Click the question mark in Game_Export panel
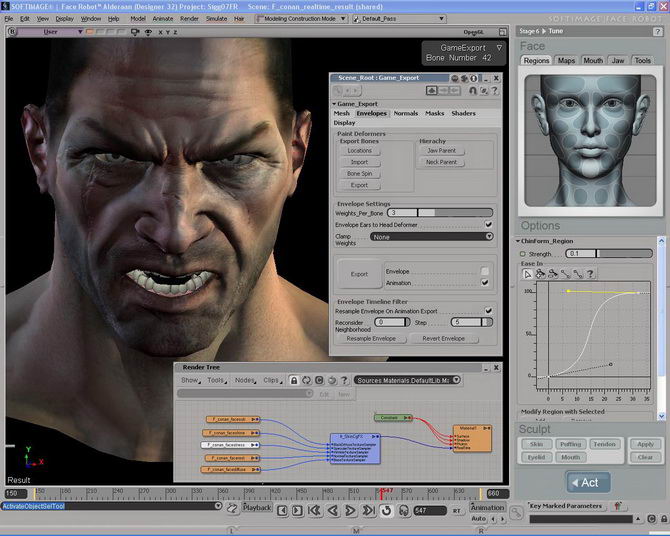Screen dimensions: 670x536 pyautogui.click(x=494, y=91)
